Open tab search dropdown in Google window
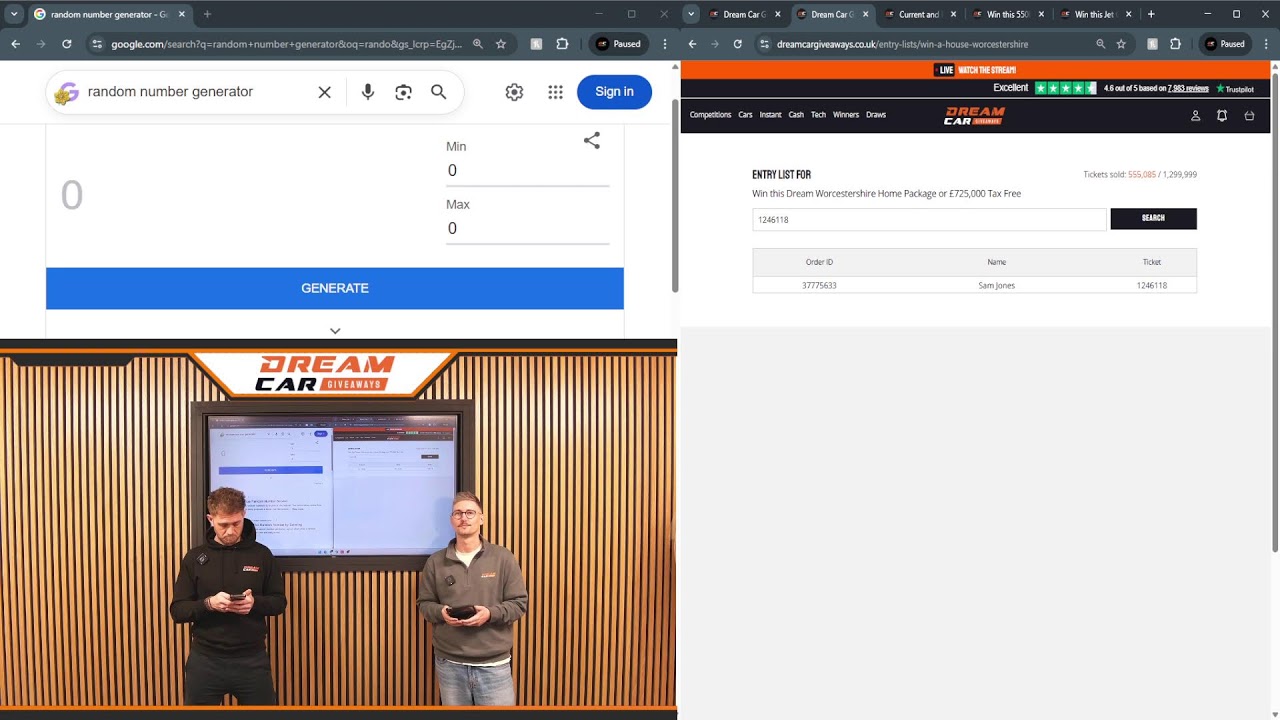Screen dimensions: 1280x720 point(14,14)
